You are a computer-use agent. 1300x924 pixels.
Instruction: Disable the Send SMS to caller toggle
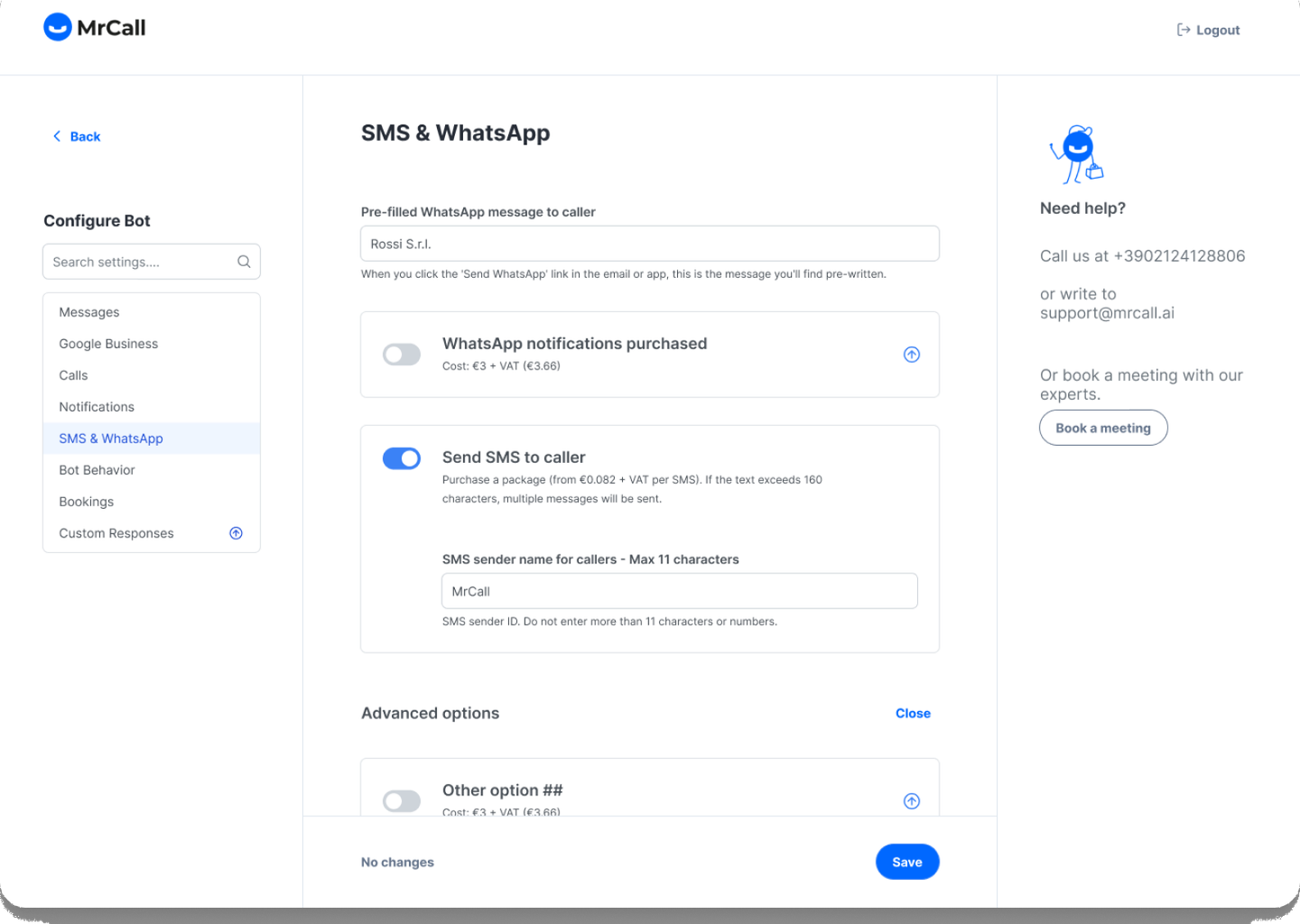click(x=402, y=458)
